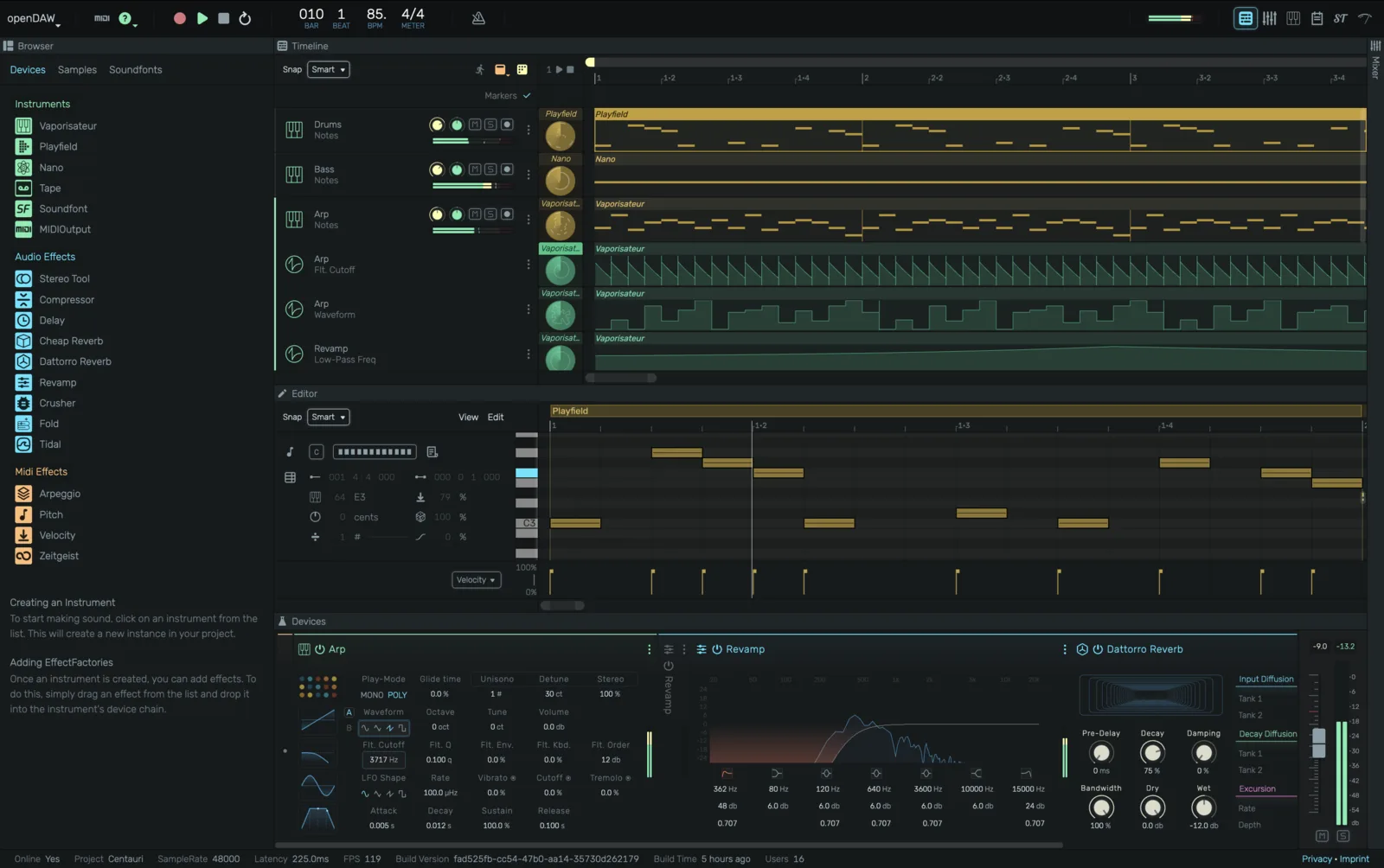Switch Arp play-mode to MONO
The width and height of the screenshot is (1384, 868).
(x=372, y=695)
